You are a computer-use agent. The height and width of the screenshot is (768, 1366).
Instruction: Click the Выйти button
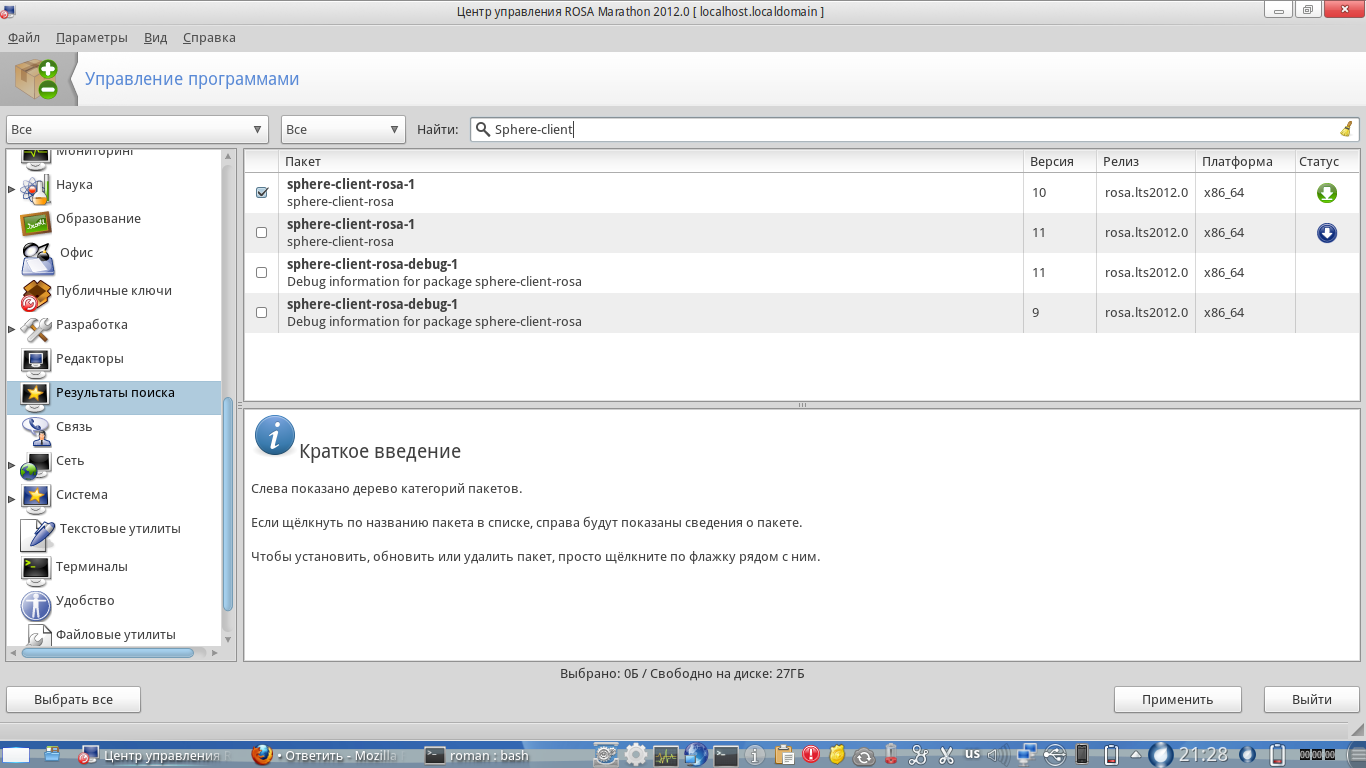tap(1311, 700)
